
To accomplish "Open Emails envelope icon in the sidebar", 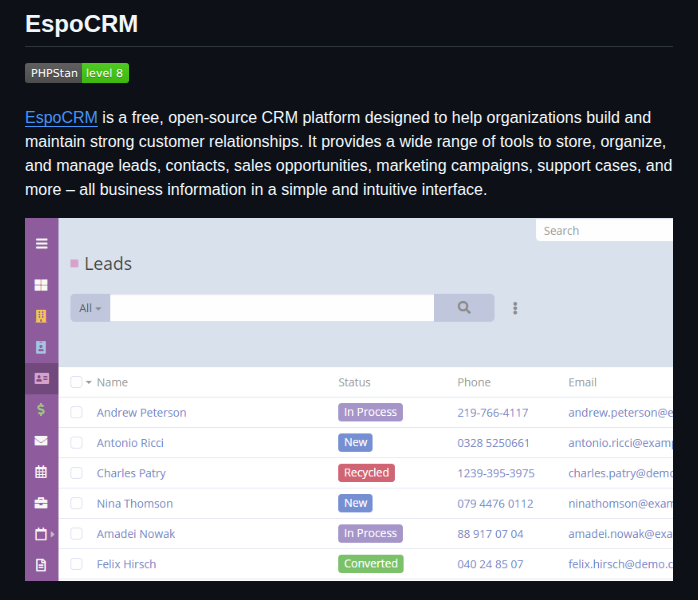I will 41,441.
